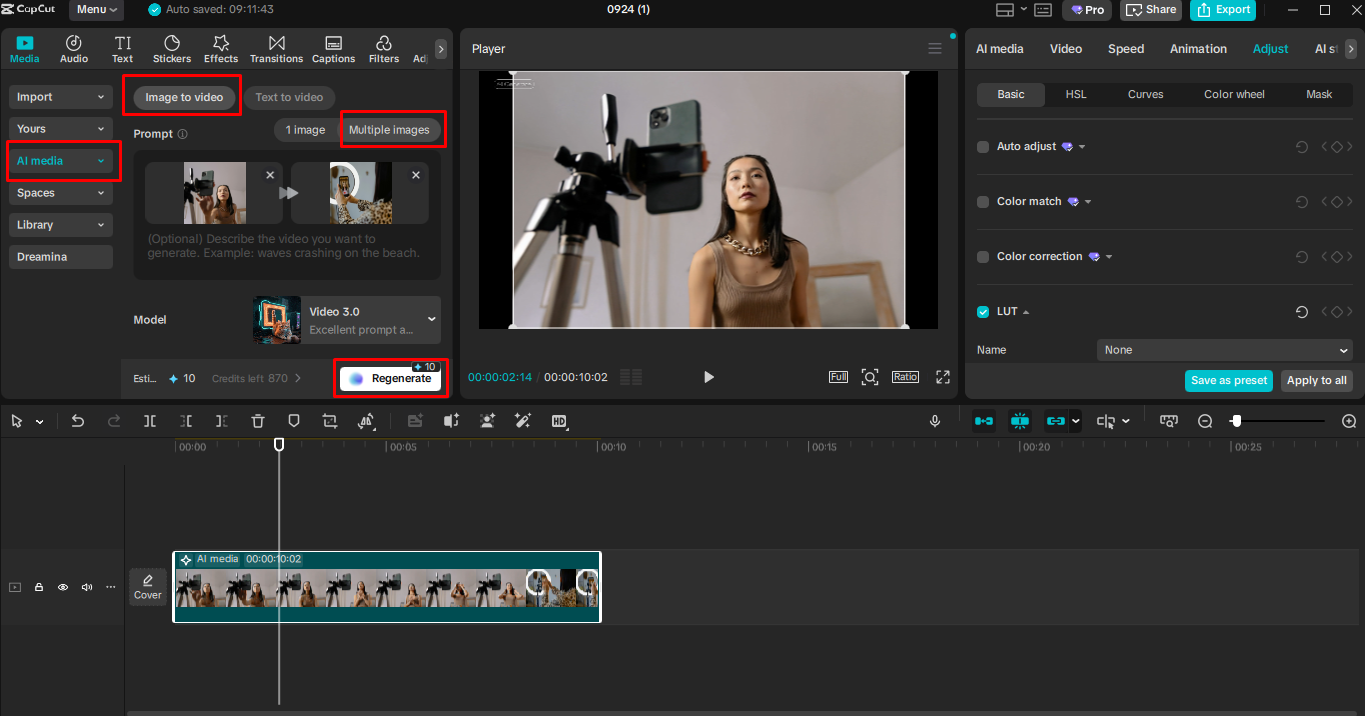Delete the selected clip with the trash icon
The height and width of the screenshot is (716, 1365).
(x=258, y=421)
